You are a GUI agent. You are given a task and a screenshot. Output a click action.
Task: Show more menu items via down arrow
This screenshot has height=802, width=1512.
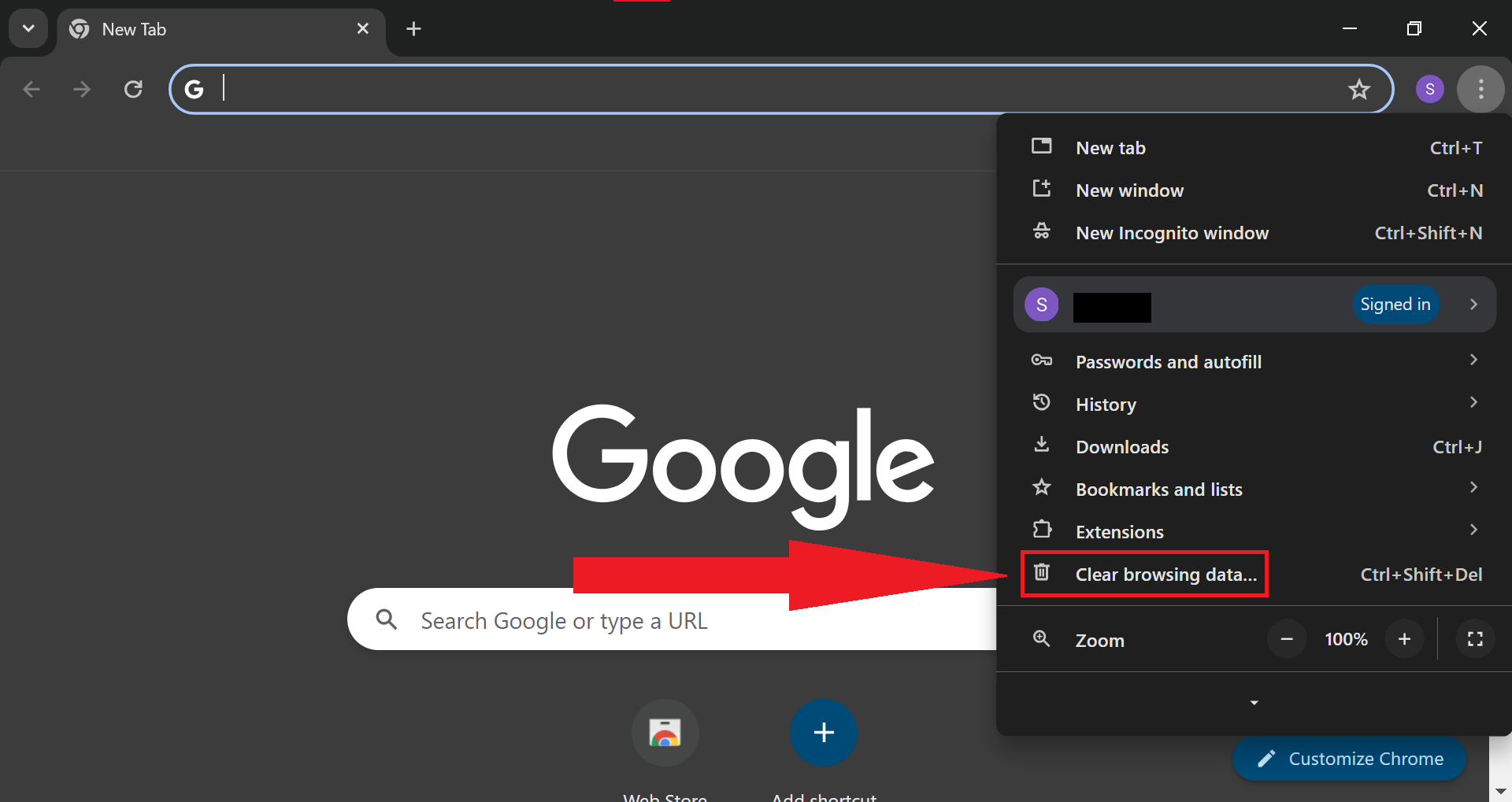pyautogui.click(x=1254, y=703)
